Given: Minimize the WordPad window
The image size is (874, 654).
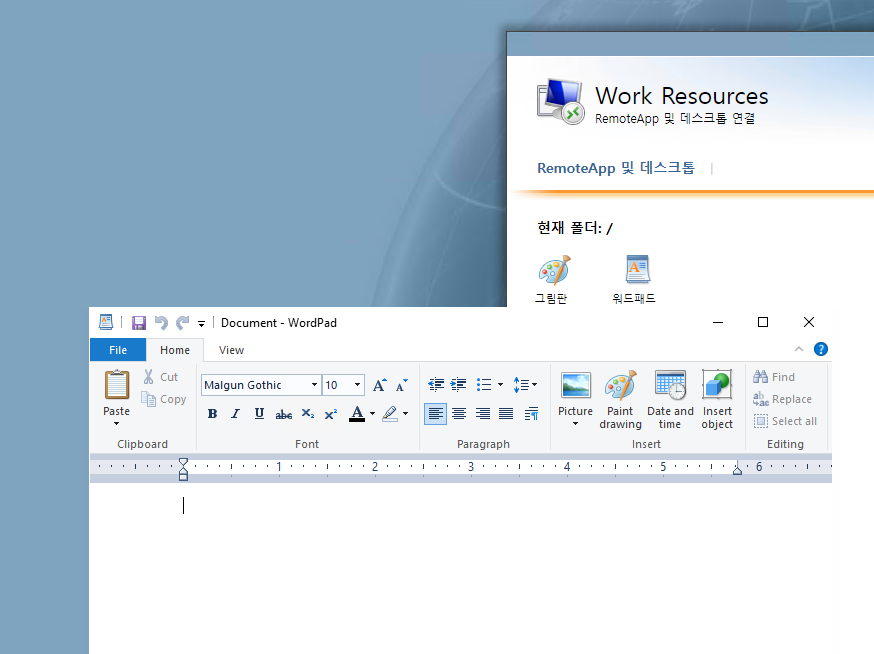Looking at the screenshot, I should click(718, 322).
